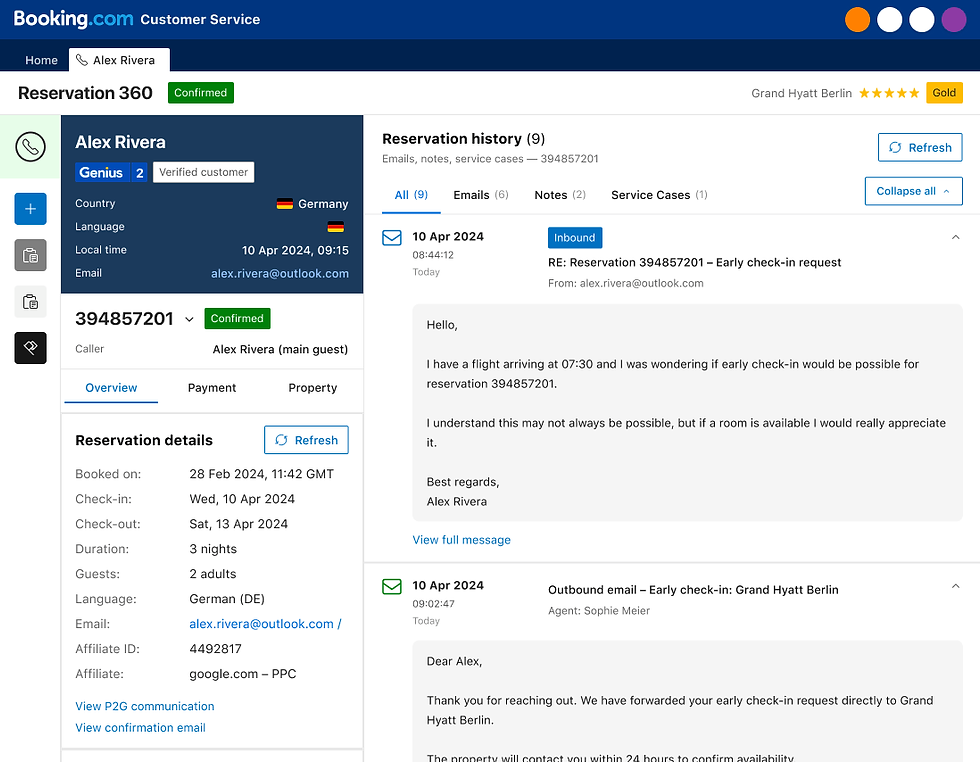Click email link in Reservation details
The width and height of the screenshot is (980, 762).
tap(265, 624)
